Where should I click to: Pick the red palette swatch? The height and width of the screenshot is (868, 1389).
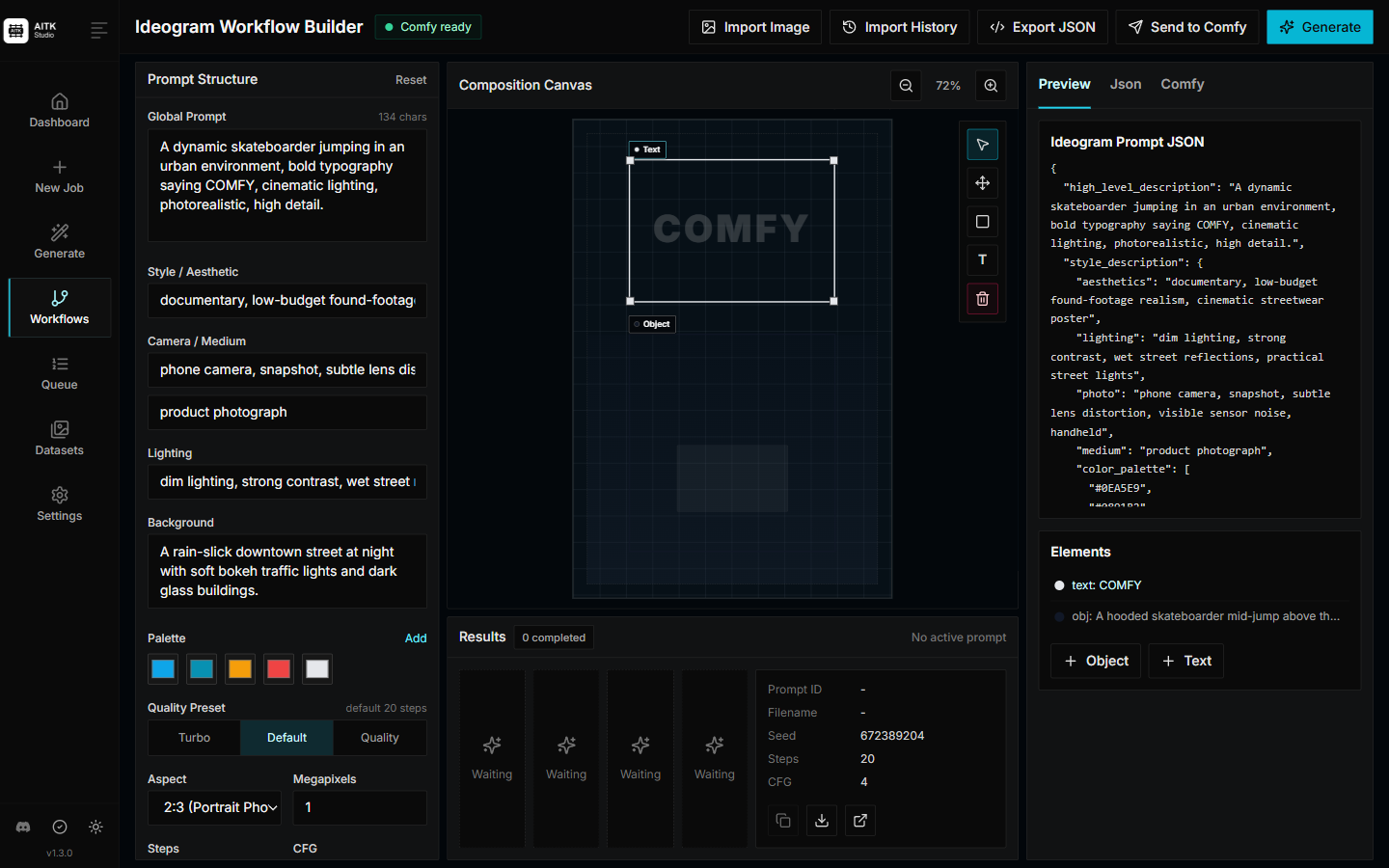279,668
